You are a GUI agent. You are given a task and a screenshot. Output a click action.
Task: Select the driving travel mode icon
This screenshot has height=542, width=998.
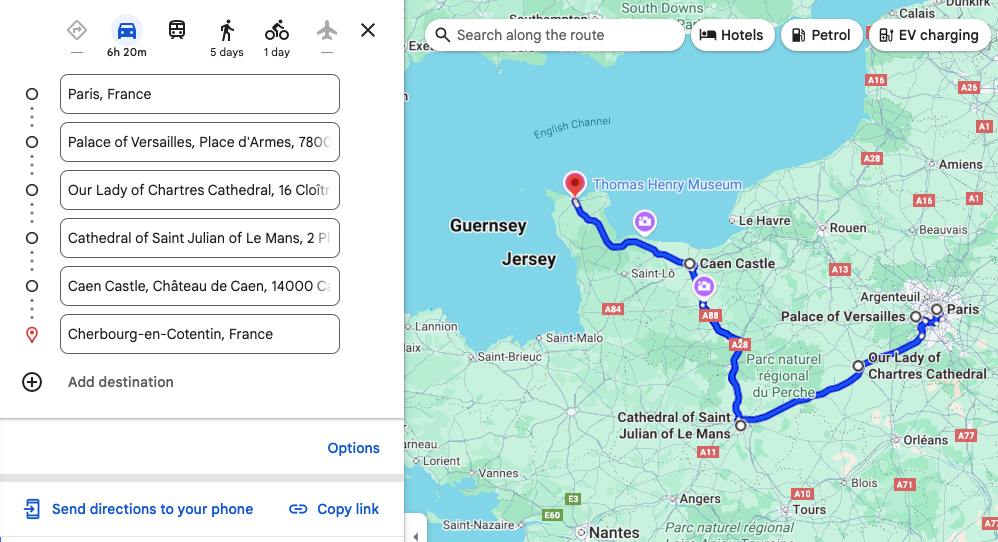127,30
